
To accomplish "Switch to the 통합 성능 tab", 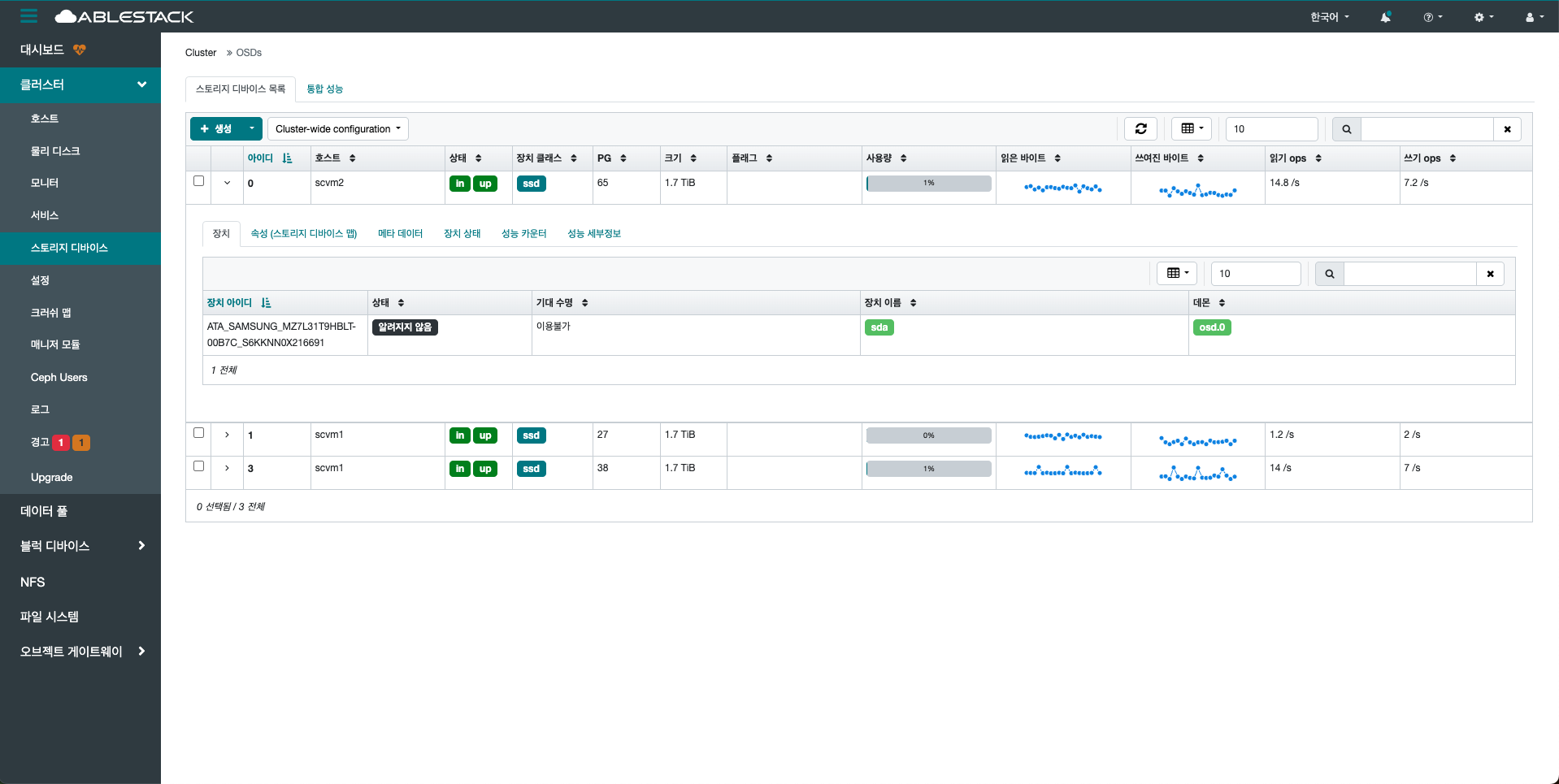I will coord(324,89).
